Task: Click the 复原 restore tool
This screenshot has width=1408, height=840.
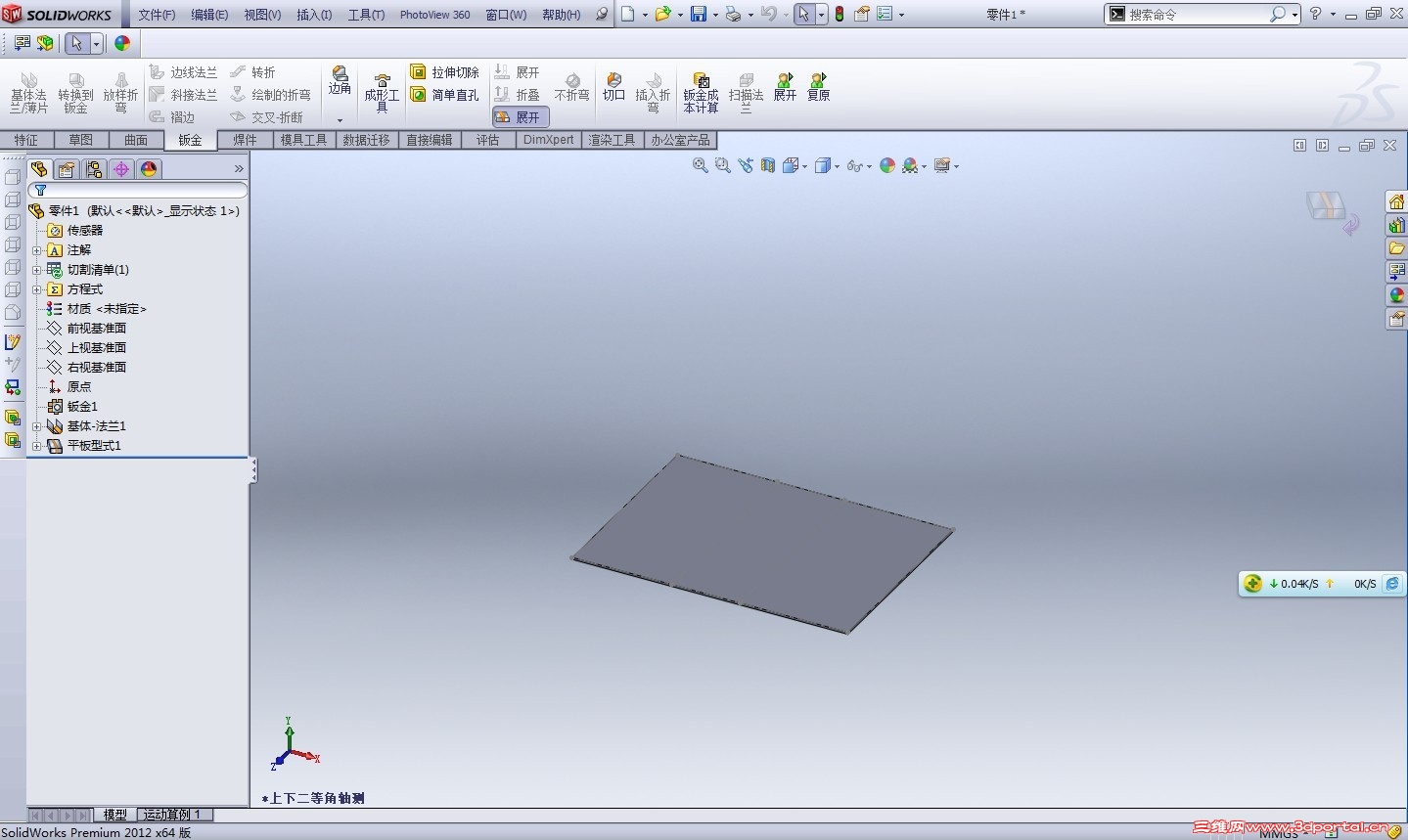Action: pyautogui.click(x=818, y=88)
